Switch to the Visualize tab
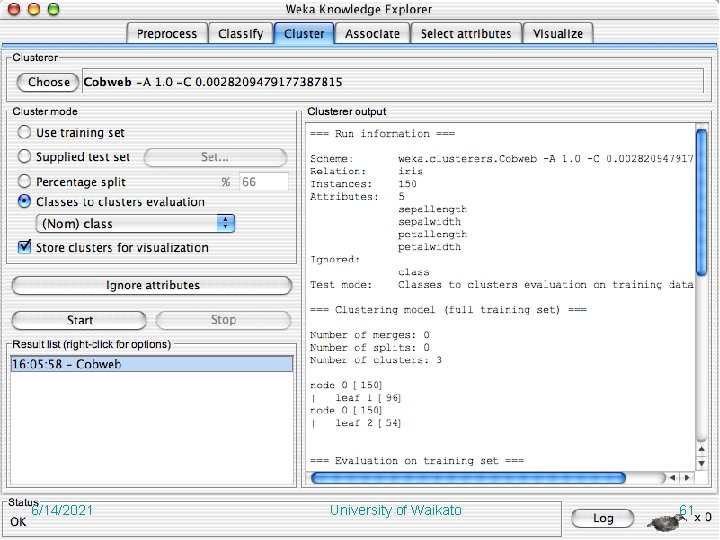 point(558,34)
